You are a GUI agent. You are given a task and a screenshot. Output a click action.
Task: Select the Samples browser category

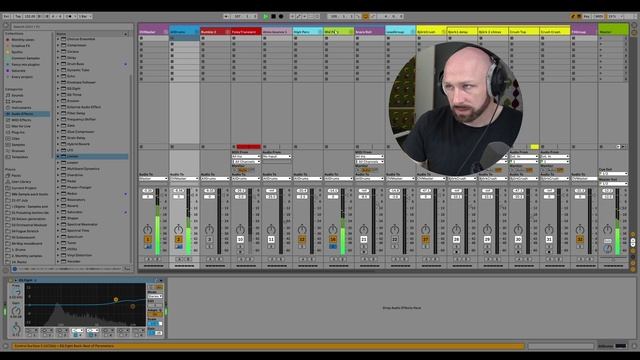[18, 144]
